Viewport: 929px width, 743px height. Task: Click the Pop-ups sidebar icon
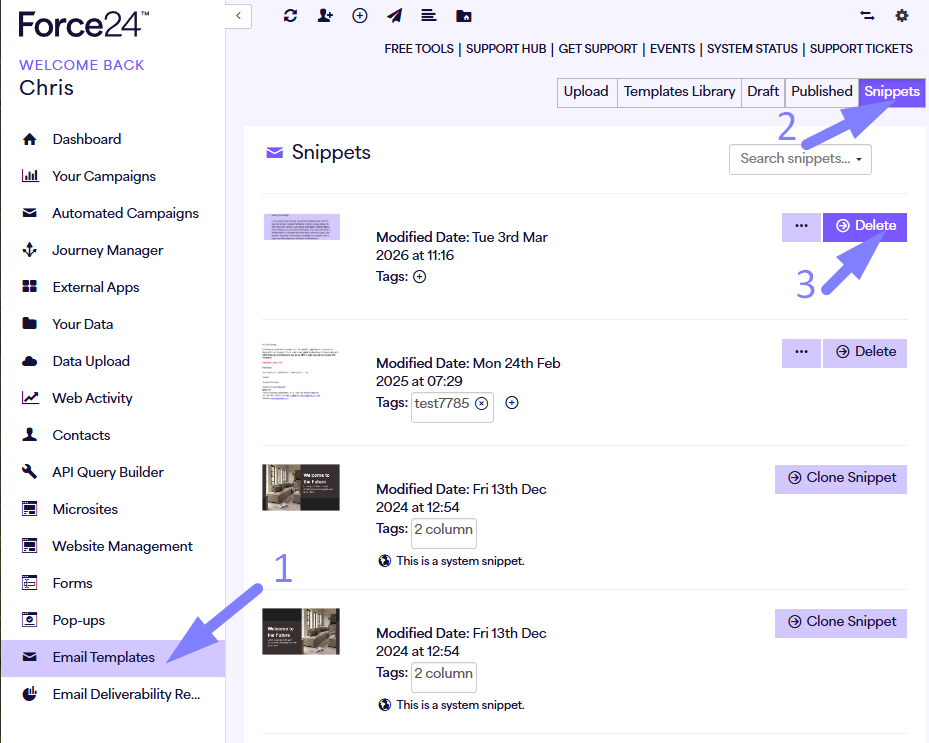point(30,620)
